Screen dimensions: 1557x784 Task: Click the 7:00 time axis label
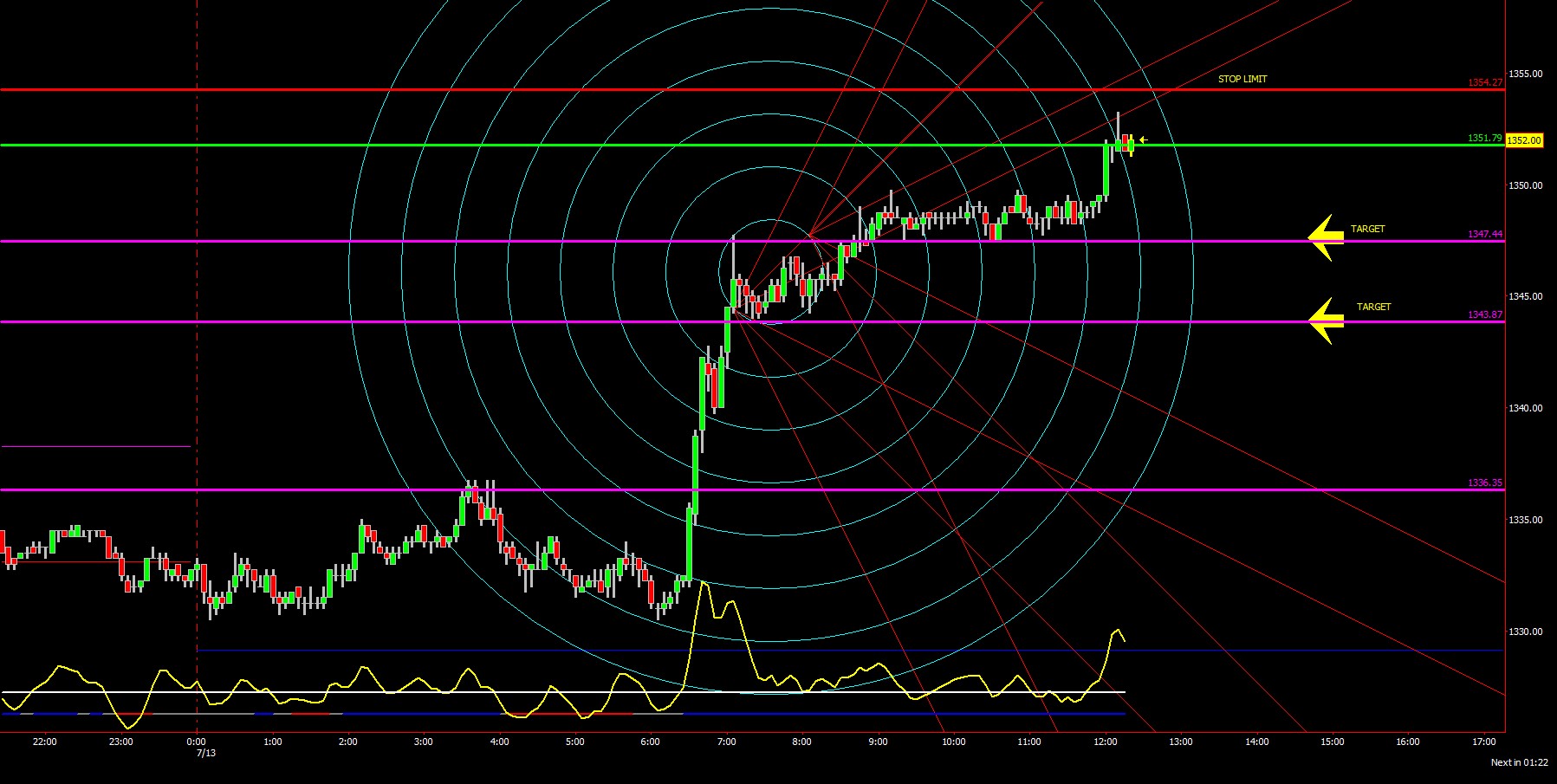[726, 742]
